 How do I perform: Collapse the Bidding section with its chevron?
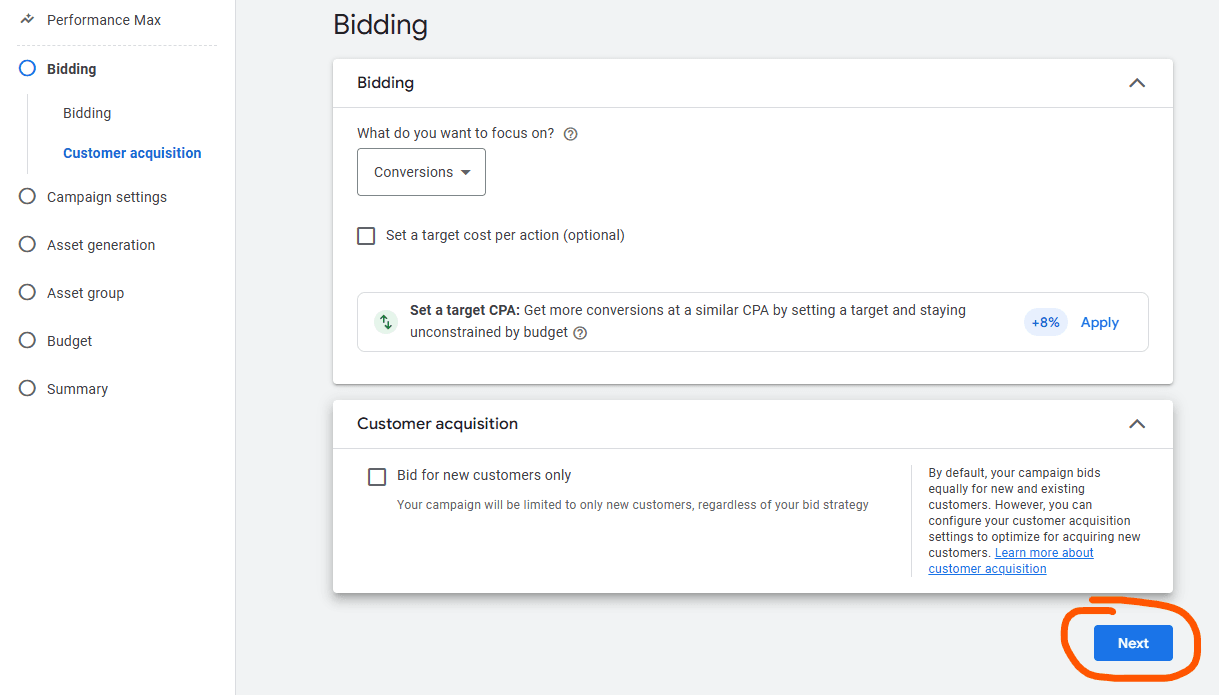(x=1137, y=83)
